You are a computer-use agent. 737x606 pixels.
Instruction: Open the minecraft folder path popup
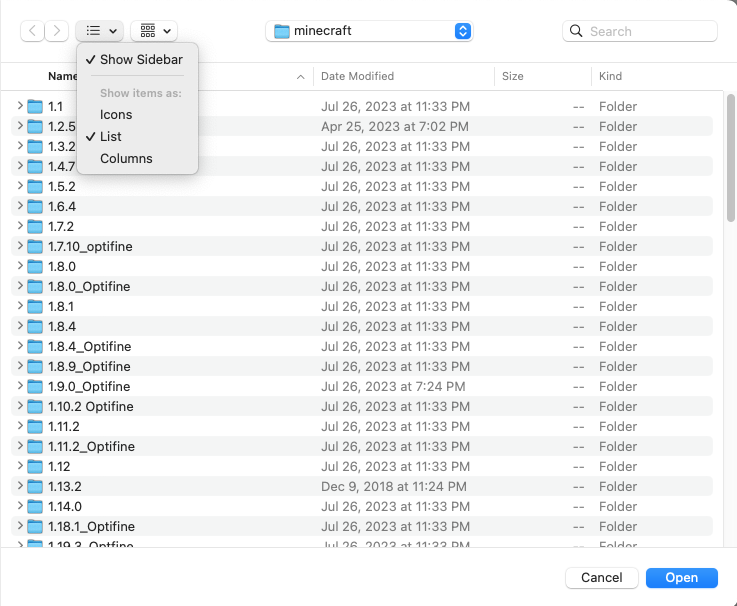[x=369, y=31]
